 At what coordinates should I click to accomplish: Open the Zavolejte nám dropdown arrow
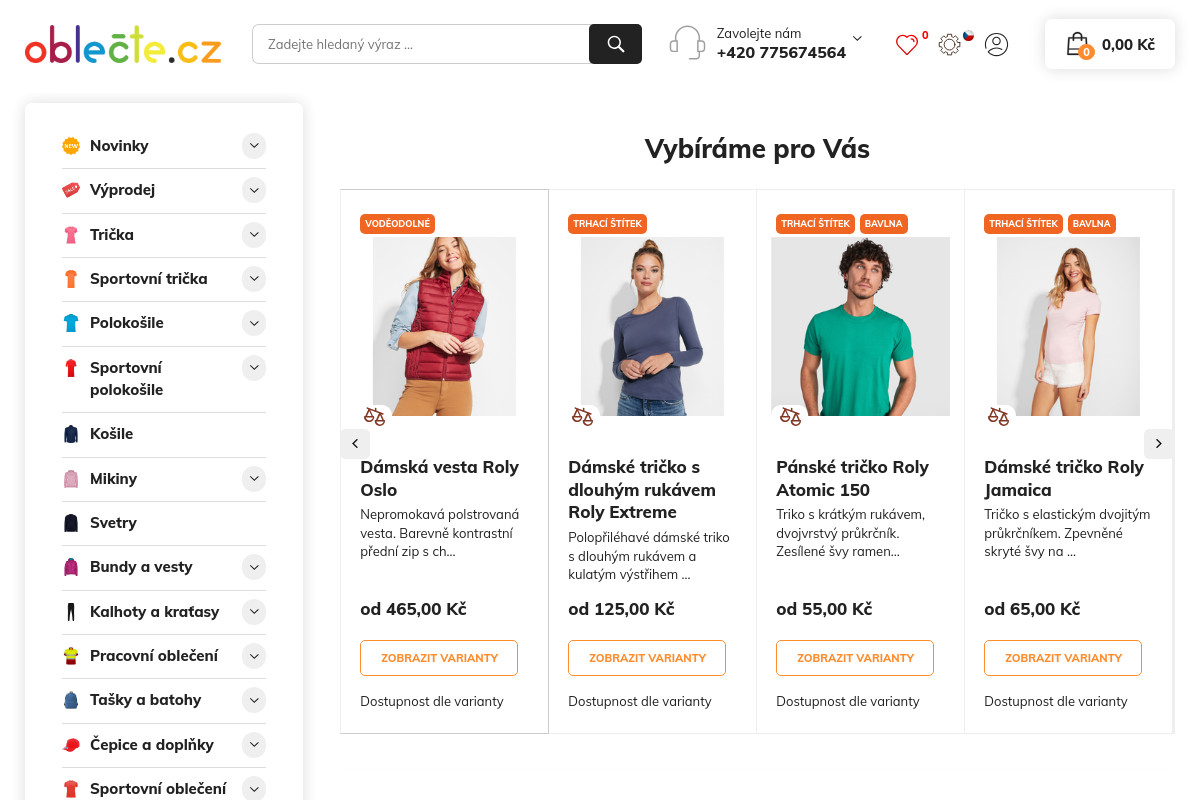click(x=856, y=37)
